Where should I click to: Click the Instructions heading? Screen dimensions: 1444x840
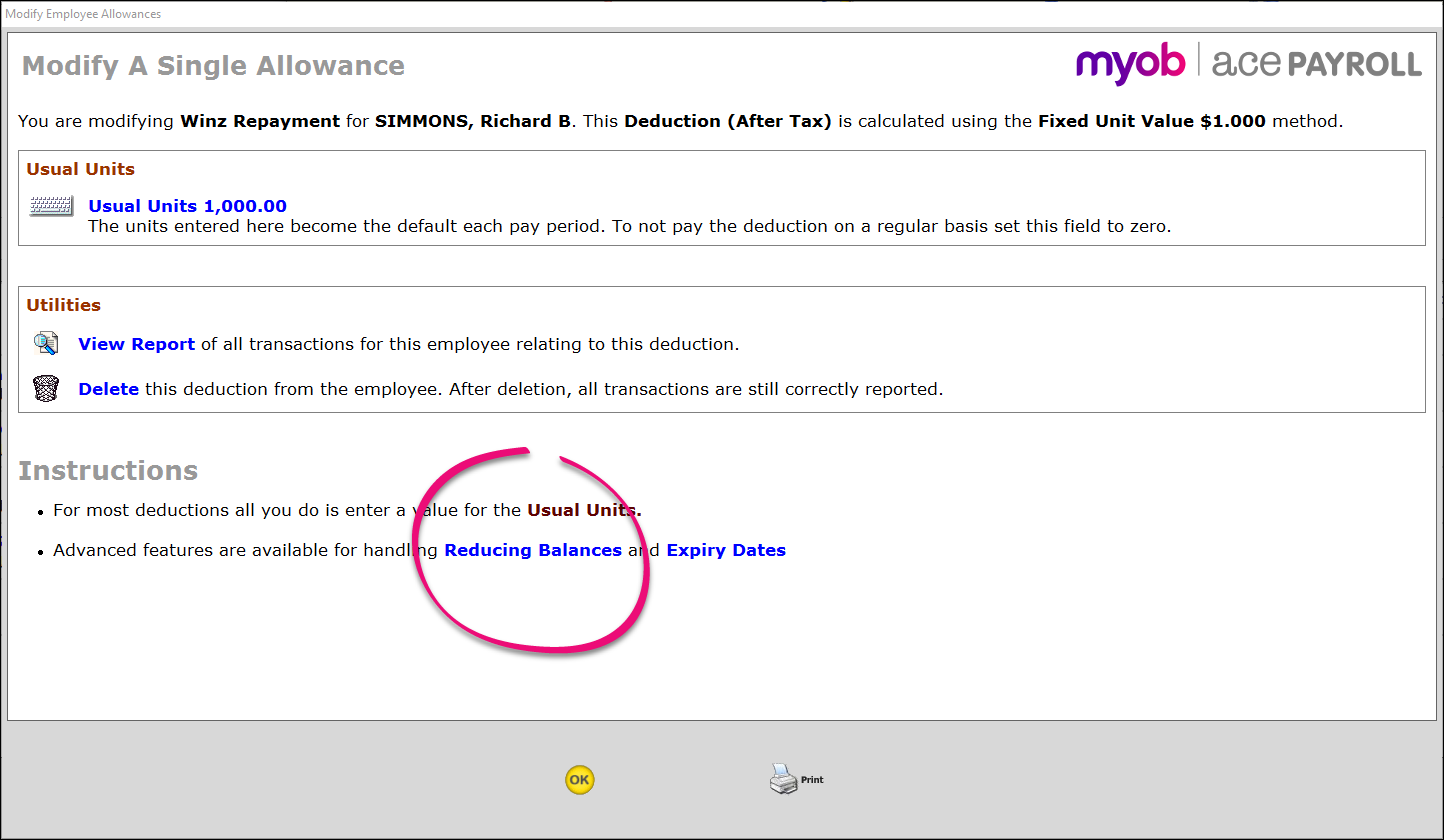click(x=108, y=470)
